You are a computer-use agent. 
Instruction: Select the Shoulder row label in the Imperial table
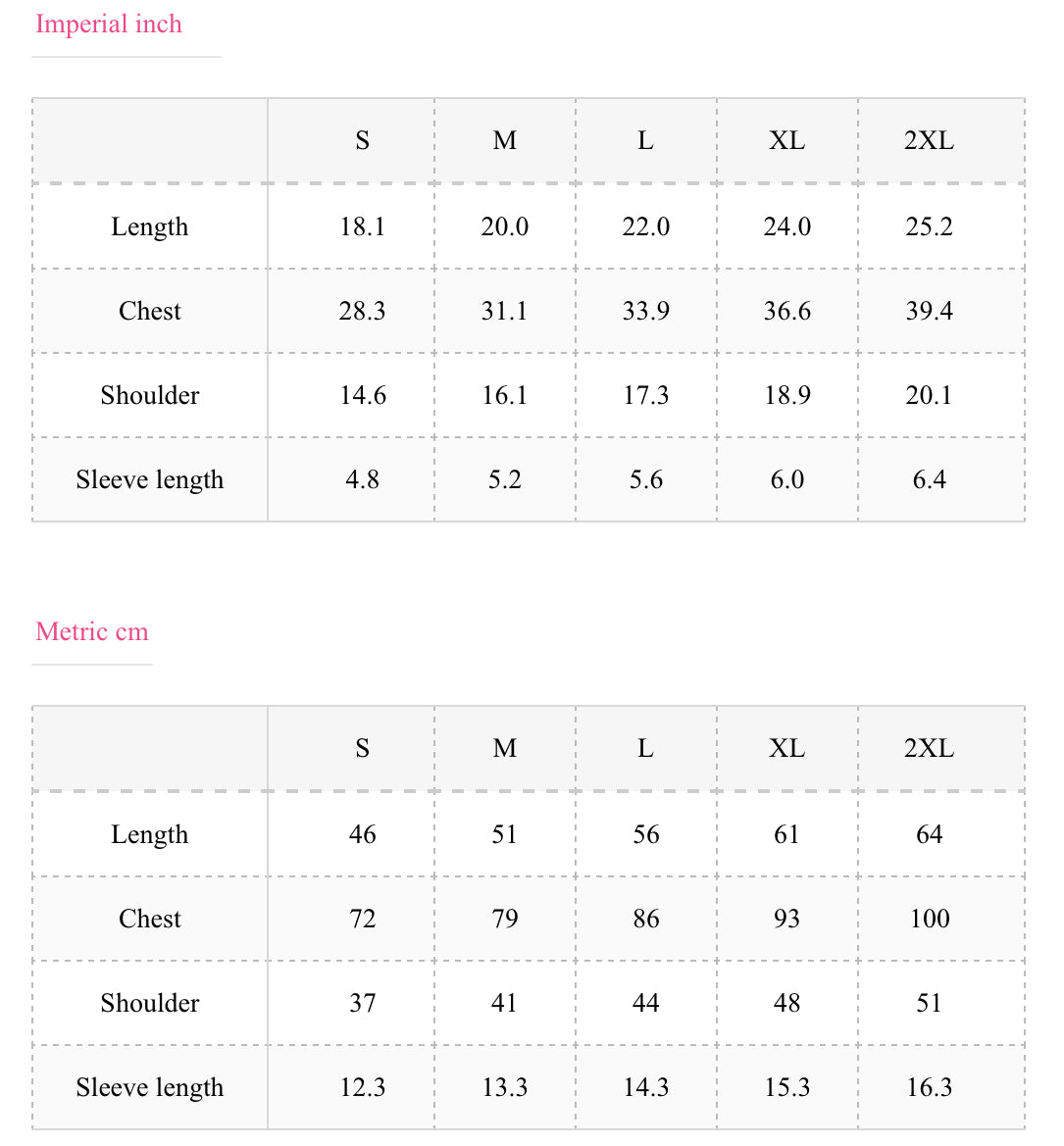(150, 396)
